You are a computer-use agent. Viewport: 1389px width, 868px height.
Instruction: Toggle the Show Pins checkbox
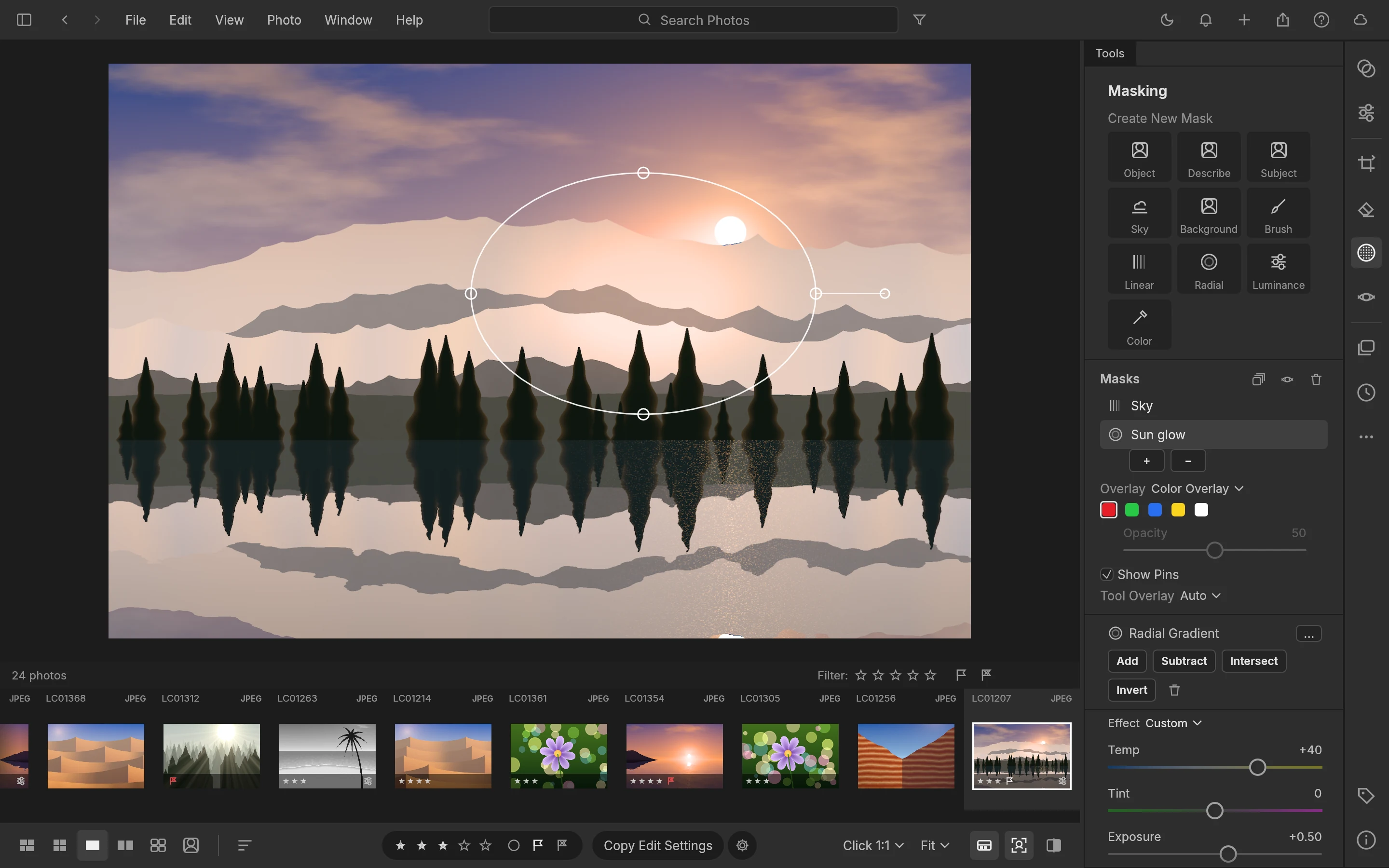1106,575
